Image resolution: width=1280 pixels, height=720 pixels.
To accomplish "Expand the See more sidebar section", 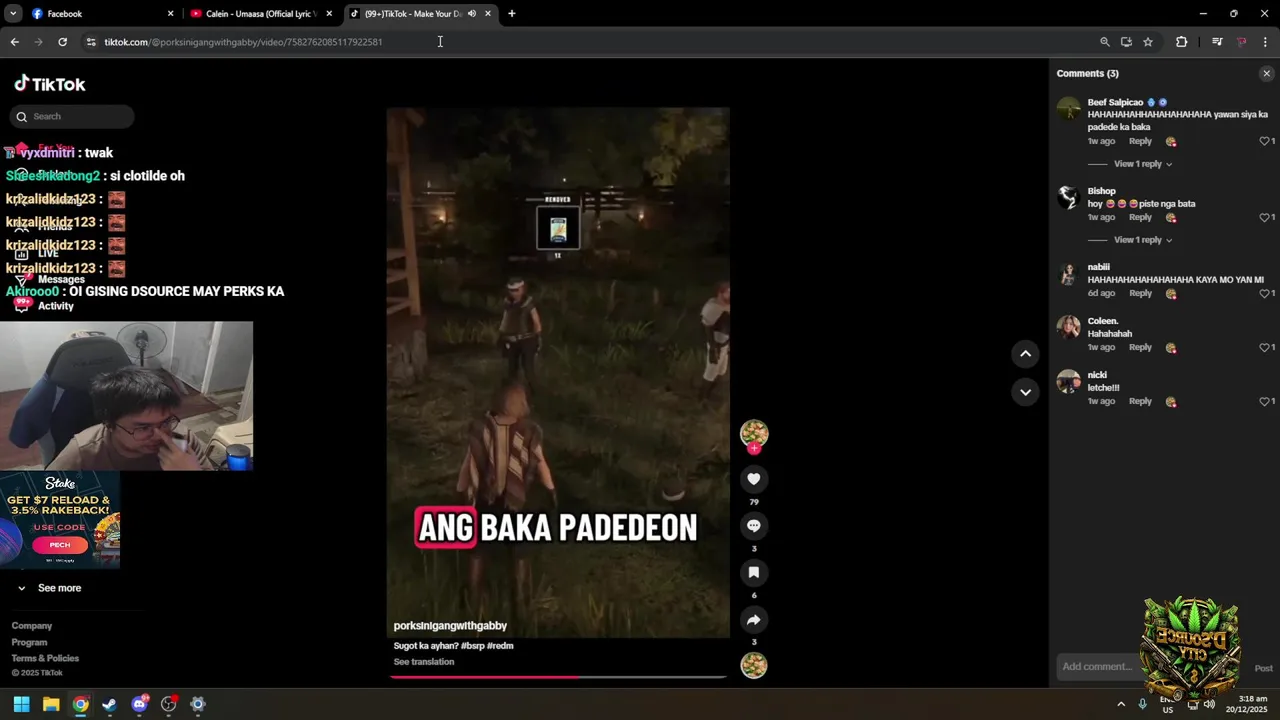I will (49, 588).
